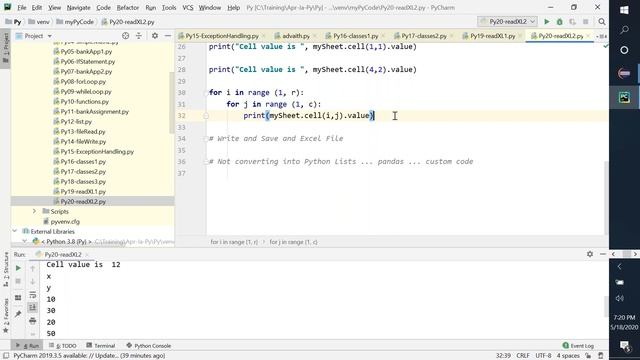Open Project panel settings gear
Screen dimensions: 640x360
155,36
